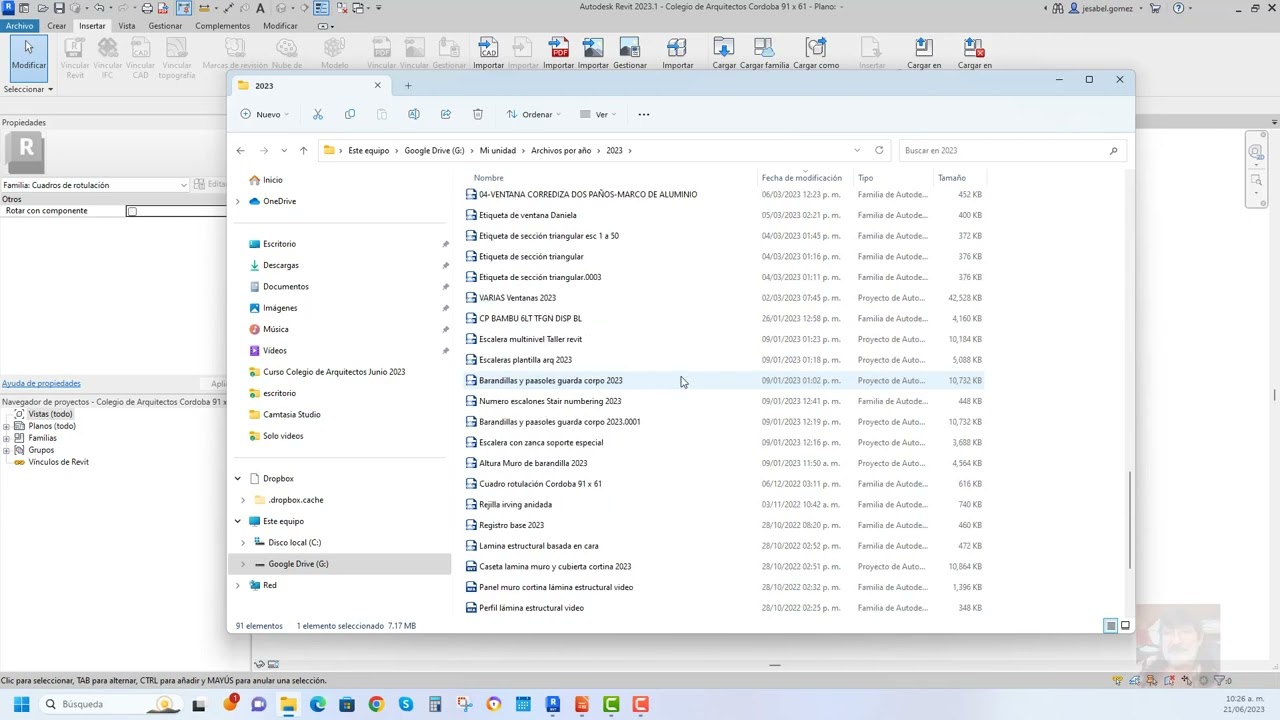1280x720 pixels.
Task: Expand Disco local (C:) in sidebar
Action: point(243,543)
